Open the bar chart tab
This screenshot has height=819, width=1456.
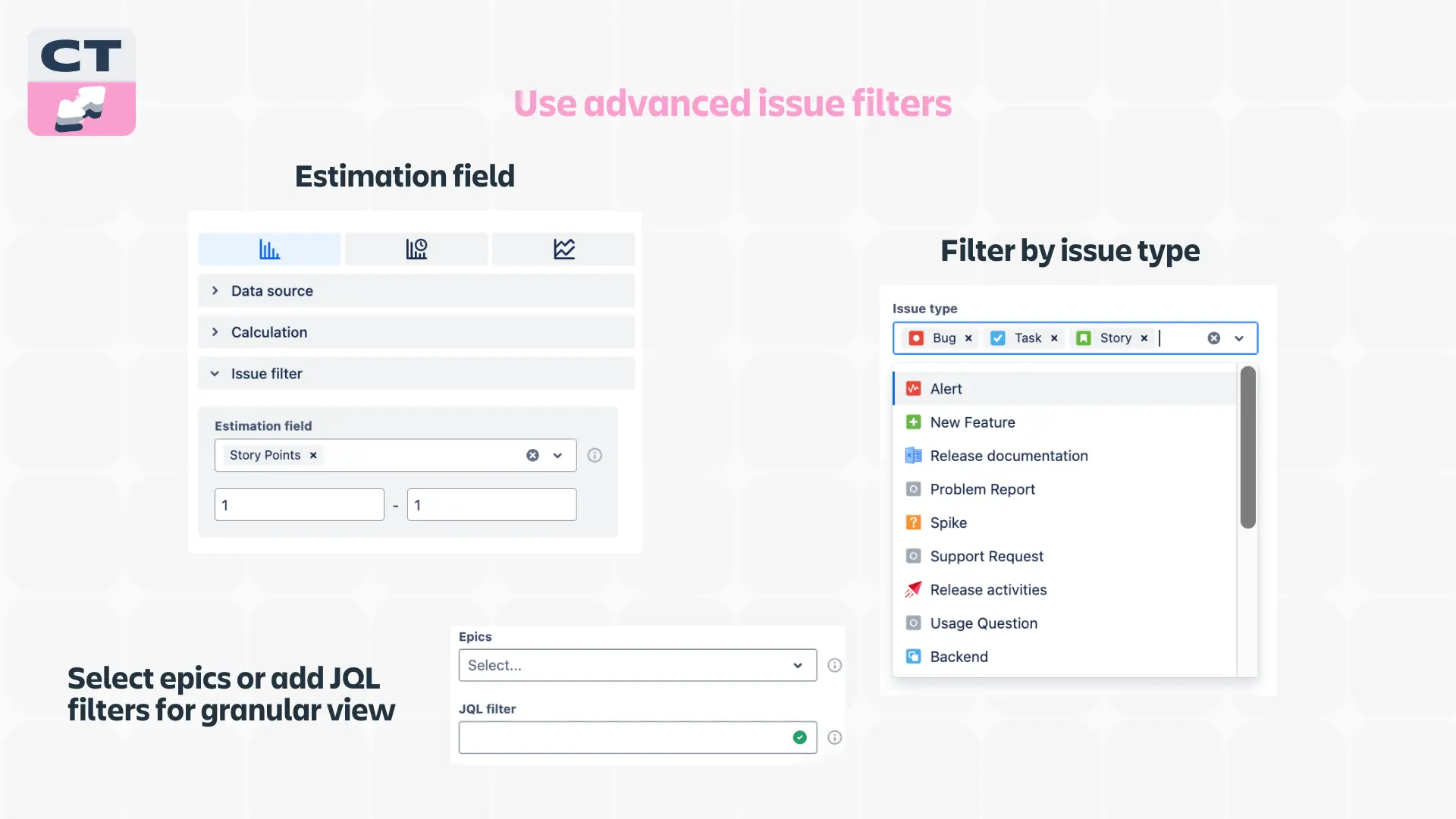pos(269,249)
